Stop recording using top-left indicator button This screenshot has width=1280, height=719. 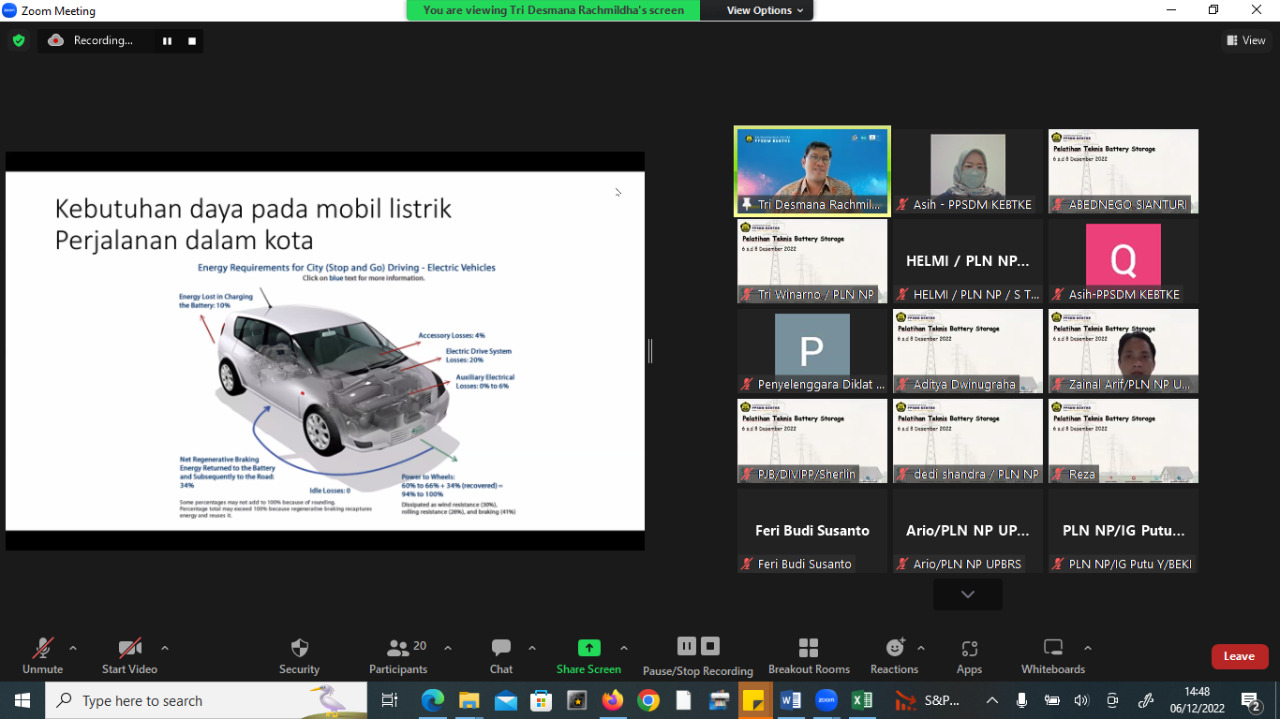click(192, 41)
